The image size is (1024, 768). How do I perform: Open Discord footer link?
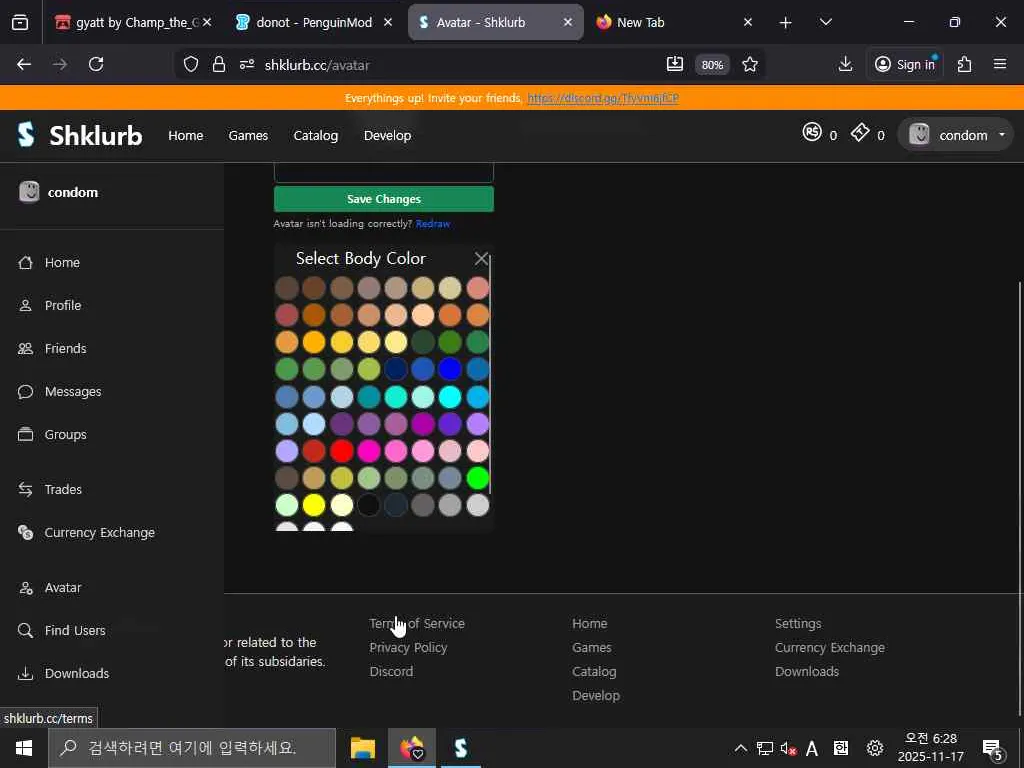(391, 671)
